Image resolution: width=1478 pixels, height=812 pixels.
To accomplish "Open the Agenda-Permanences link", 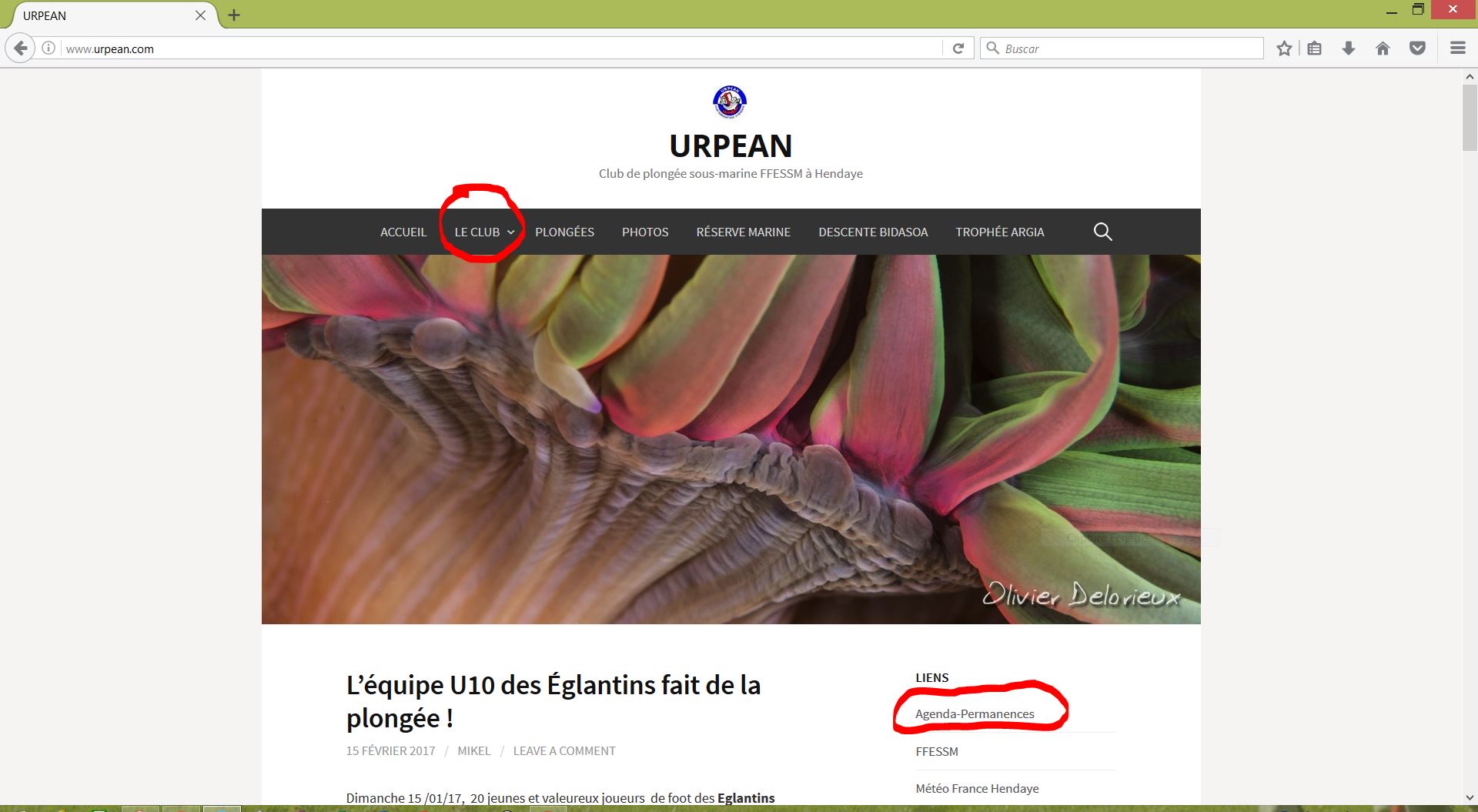I will point(975,714).
